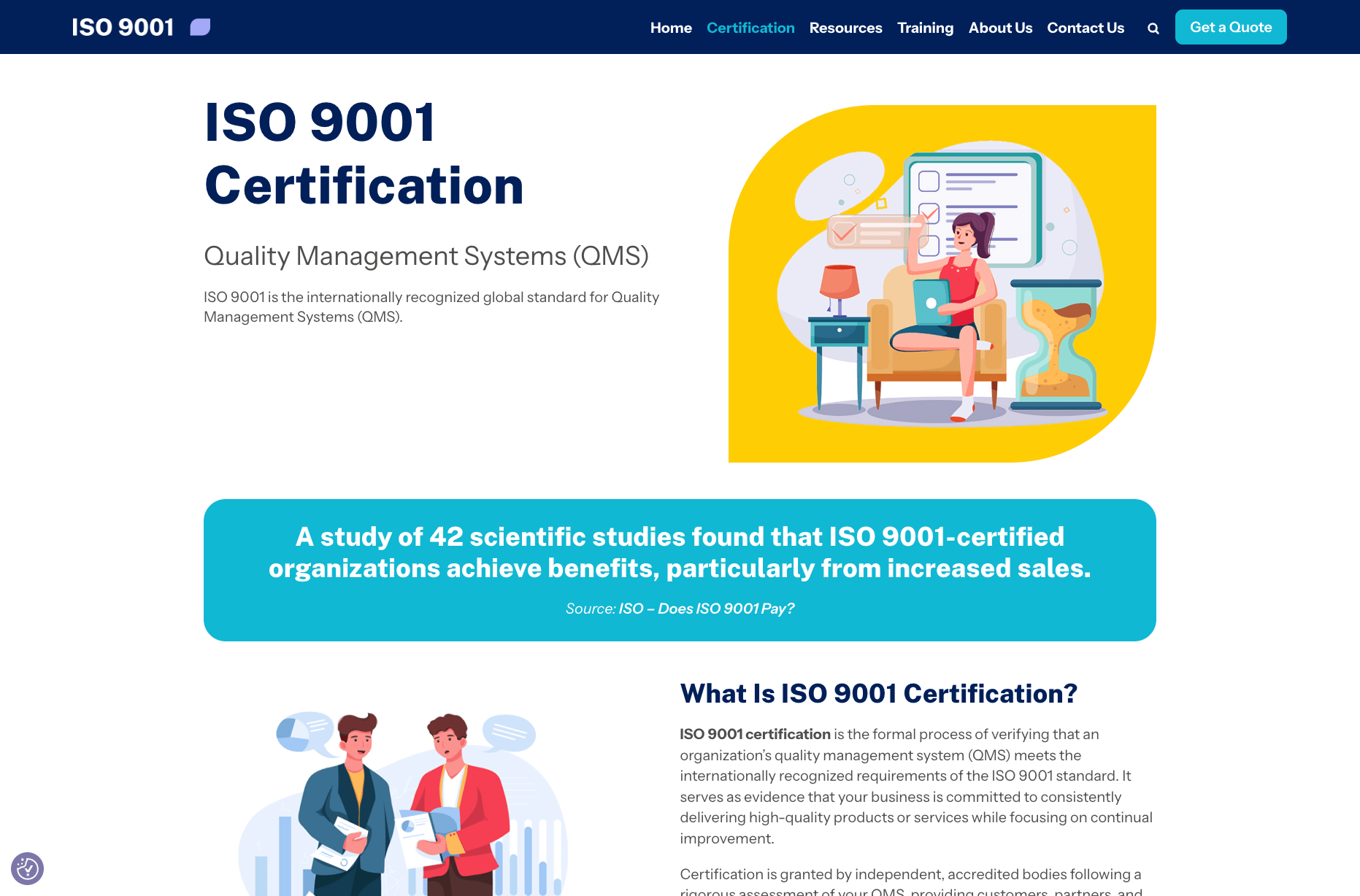1360x896 pixels.
Task: Click the orange lamp in hero illustration
Action: [840, 283]
